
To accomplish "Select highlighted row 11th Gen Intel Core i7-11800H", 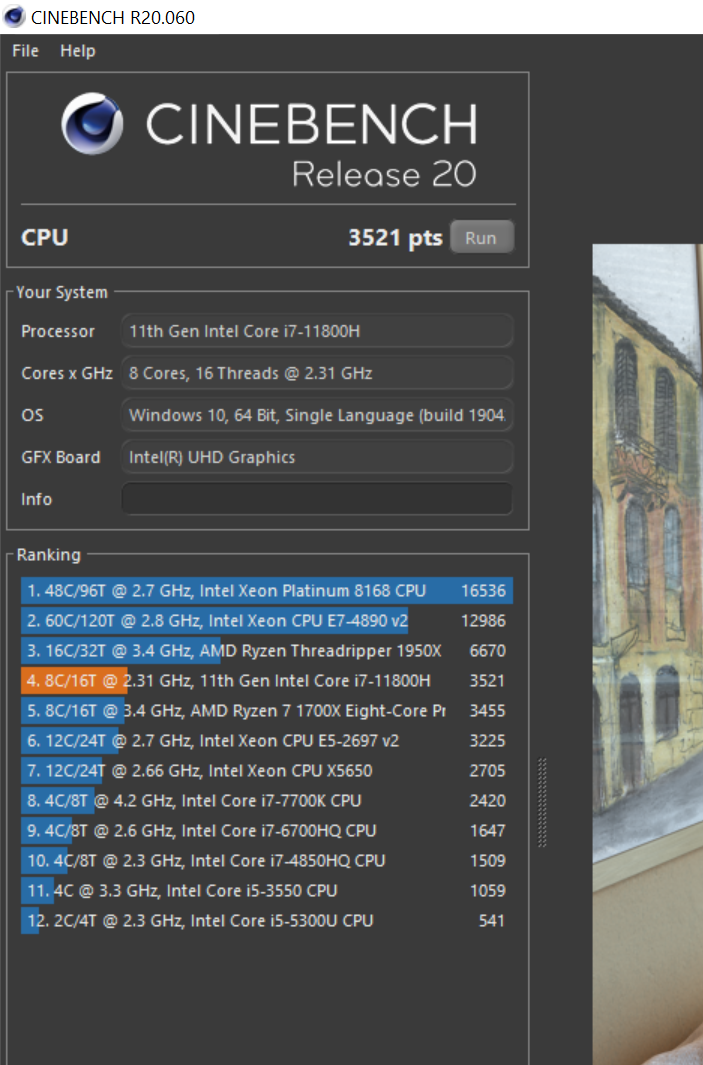I will pyautogui.click(x=267, y=681).
